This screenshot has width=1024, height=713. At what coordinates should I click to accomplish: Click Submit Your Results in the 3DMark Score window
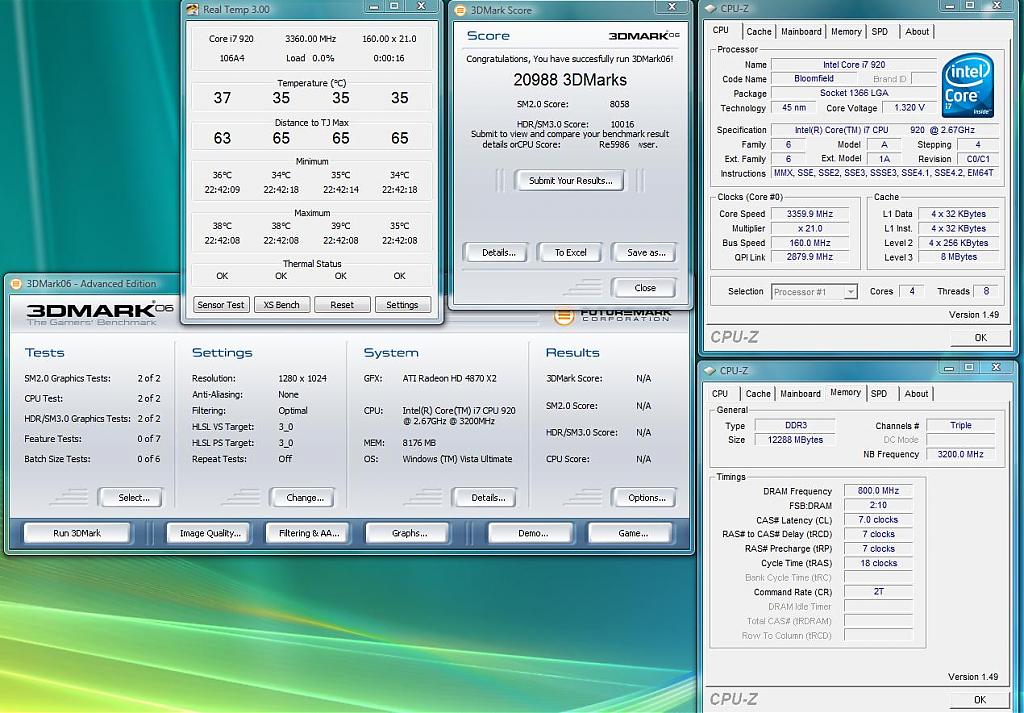[570, 181]
